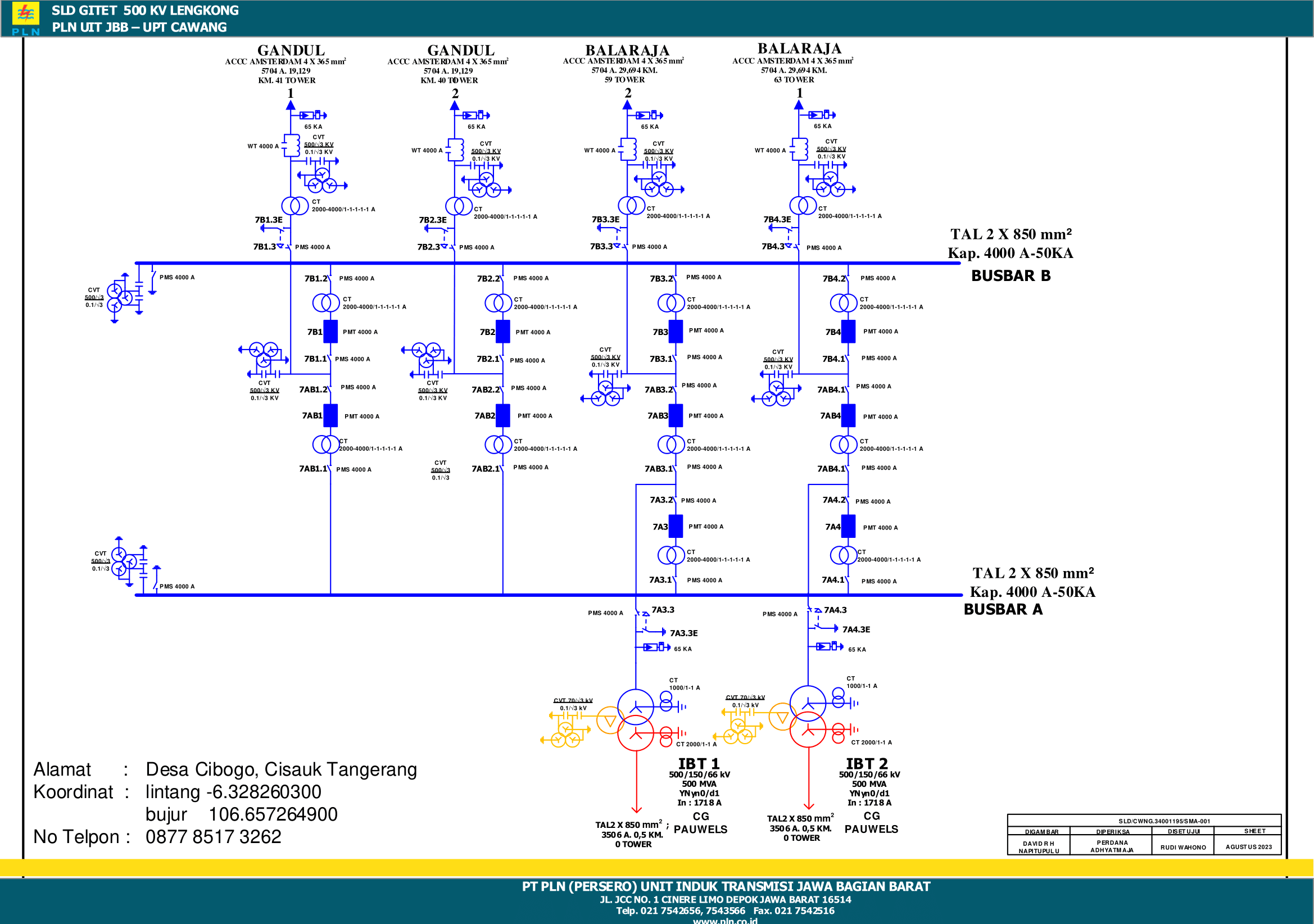Select circuit breaker 7AB2 symbol
Viewport: 1314px width, 924px height.
(502, 415)
